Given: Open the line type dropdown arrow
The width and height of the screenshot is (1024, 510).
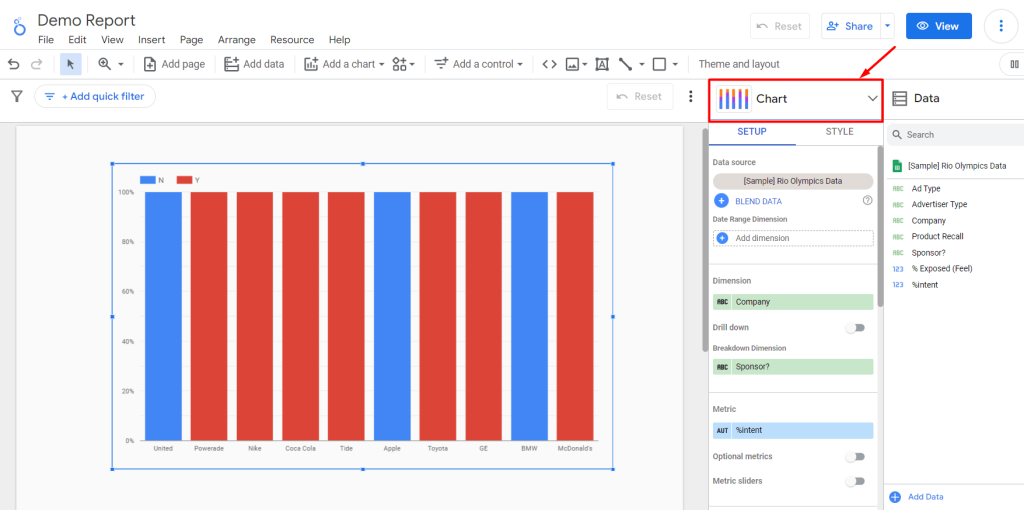Looking at the screenshot, I should [642, 64].
